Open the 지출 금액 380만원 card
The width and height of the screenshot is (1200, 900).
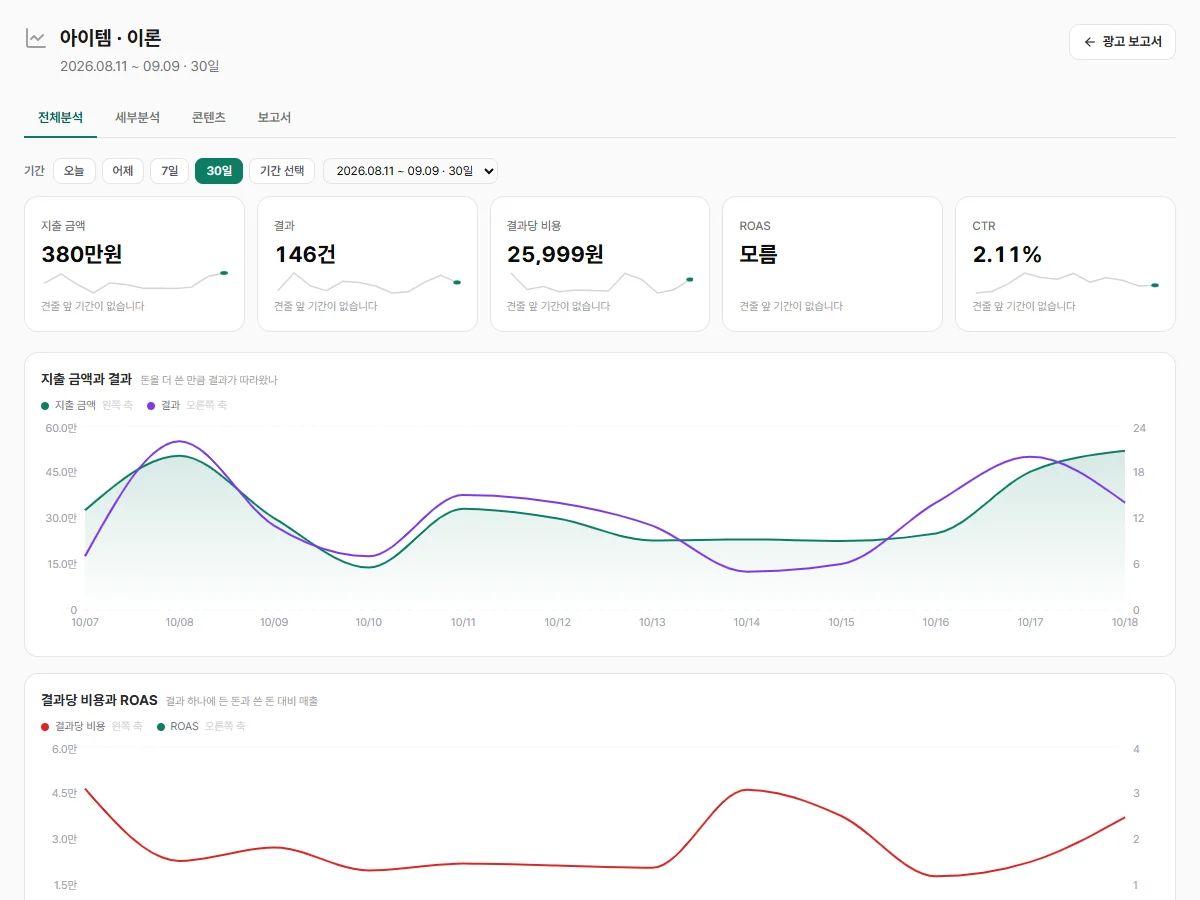[134, 264]
